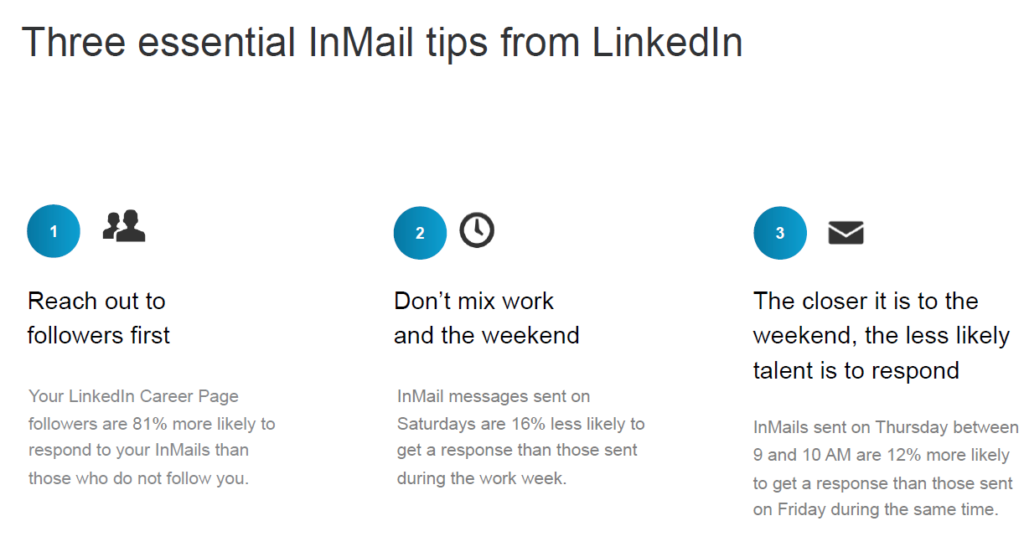Image resolution: width=1024 pixels, height=552 pixels.
Task: Click the envelope mail icon
Action: coord(846,233)
